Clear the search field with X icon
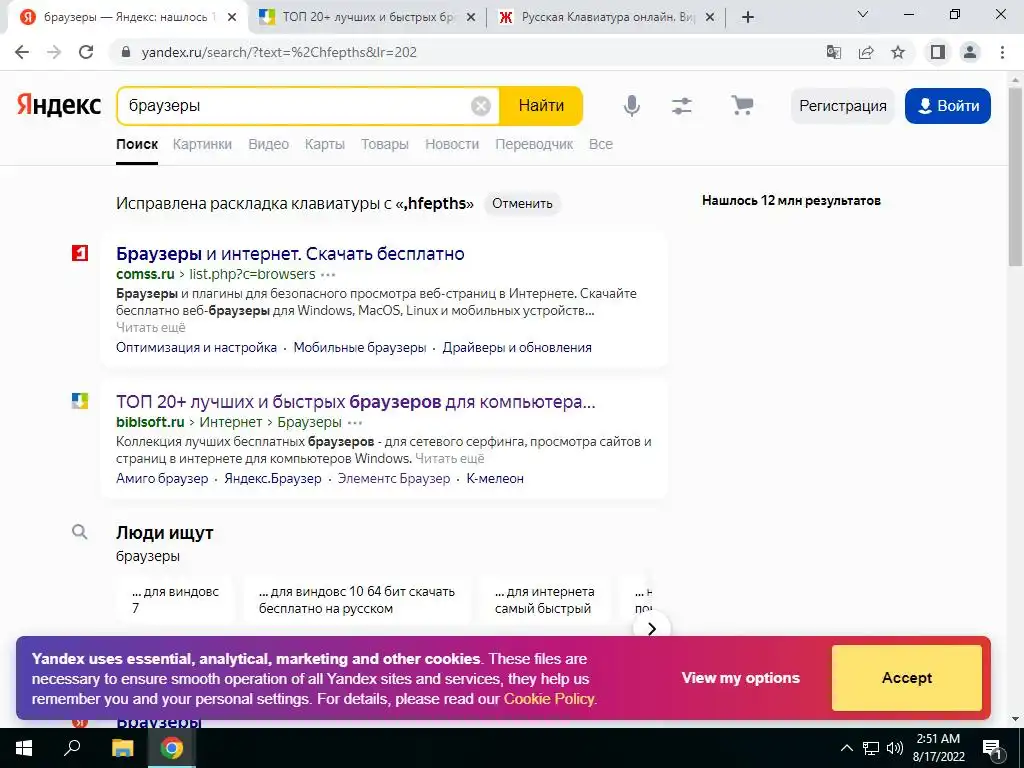 481,106
